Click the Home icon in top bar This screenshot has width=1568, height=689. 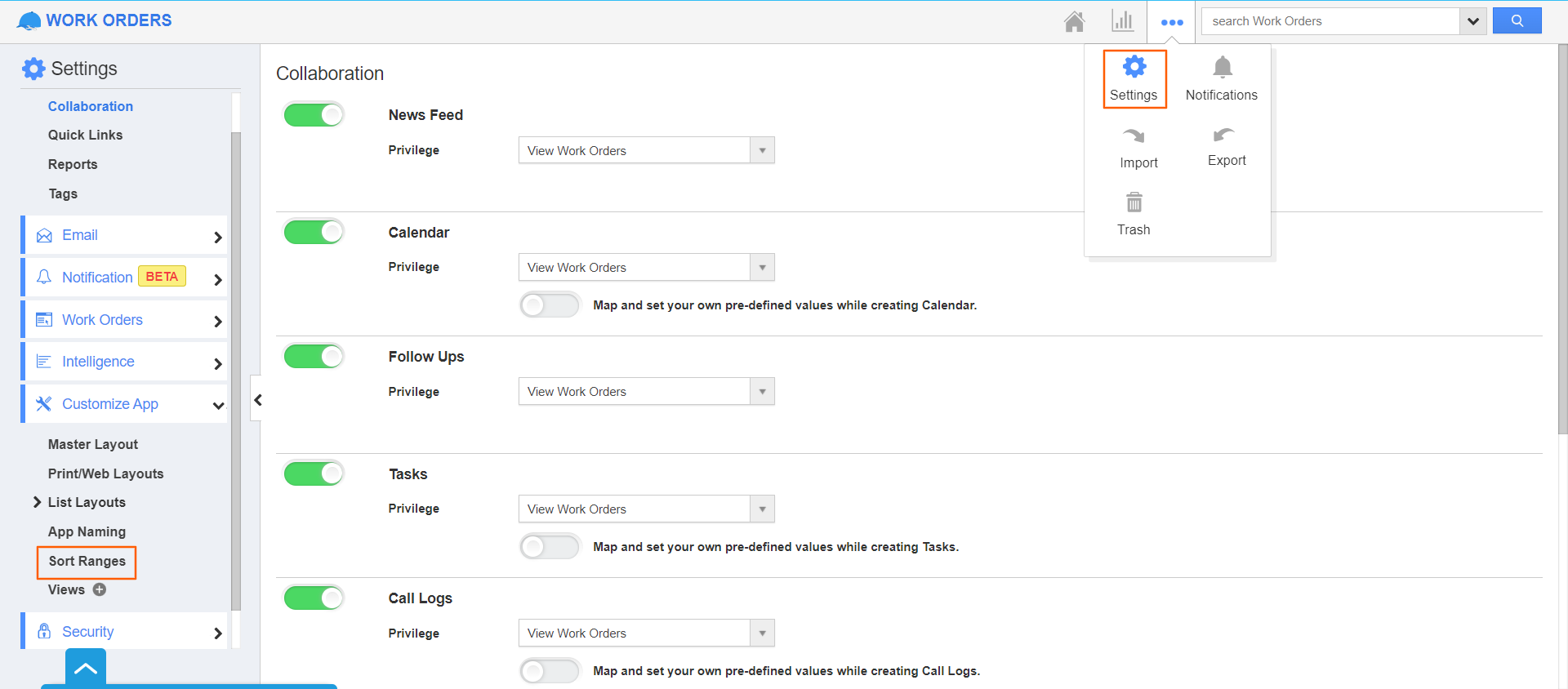1074,21
